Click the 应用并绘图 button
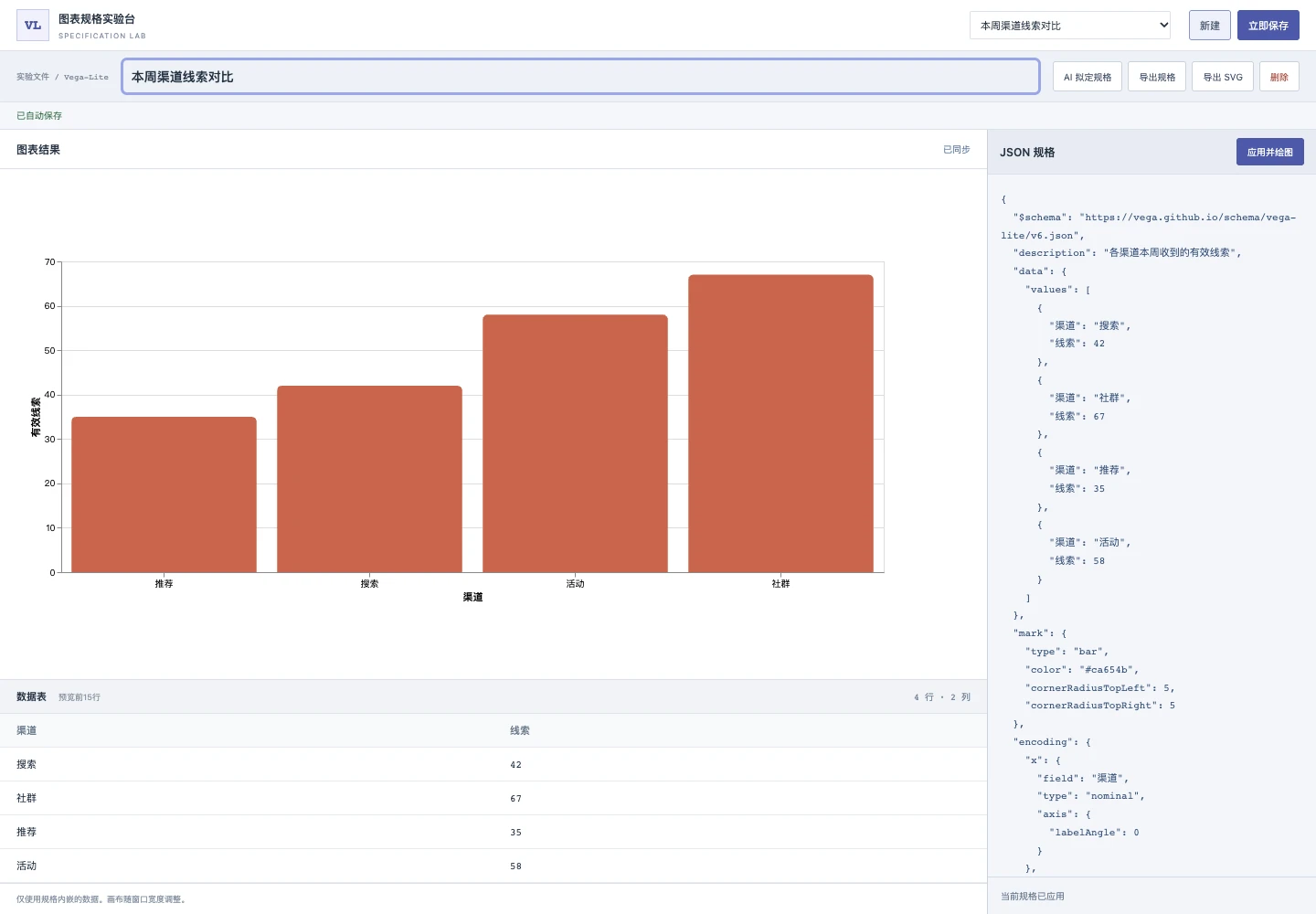The height and width of the screenshot is (914, 1316). point(1270,152)
